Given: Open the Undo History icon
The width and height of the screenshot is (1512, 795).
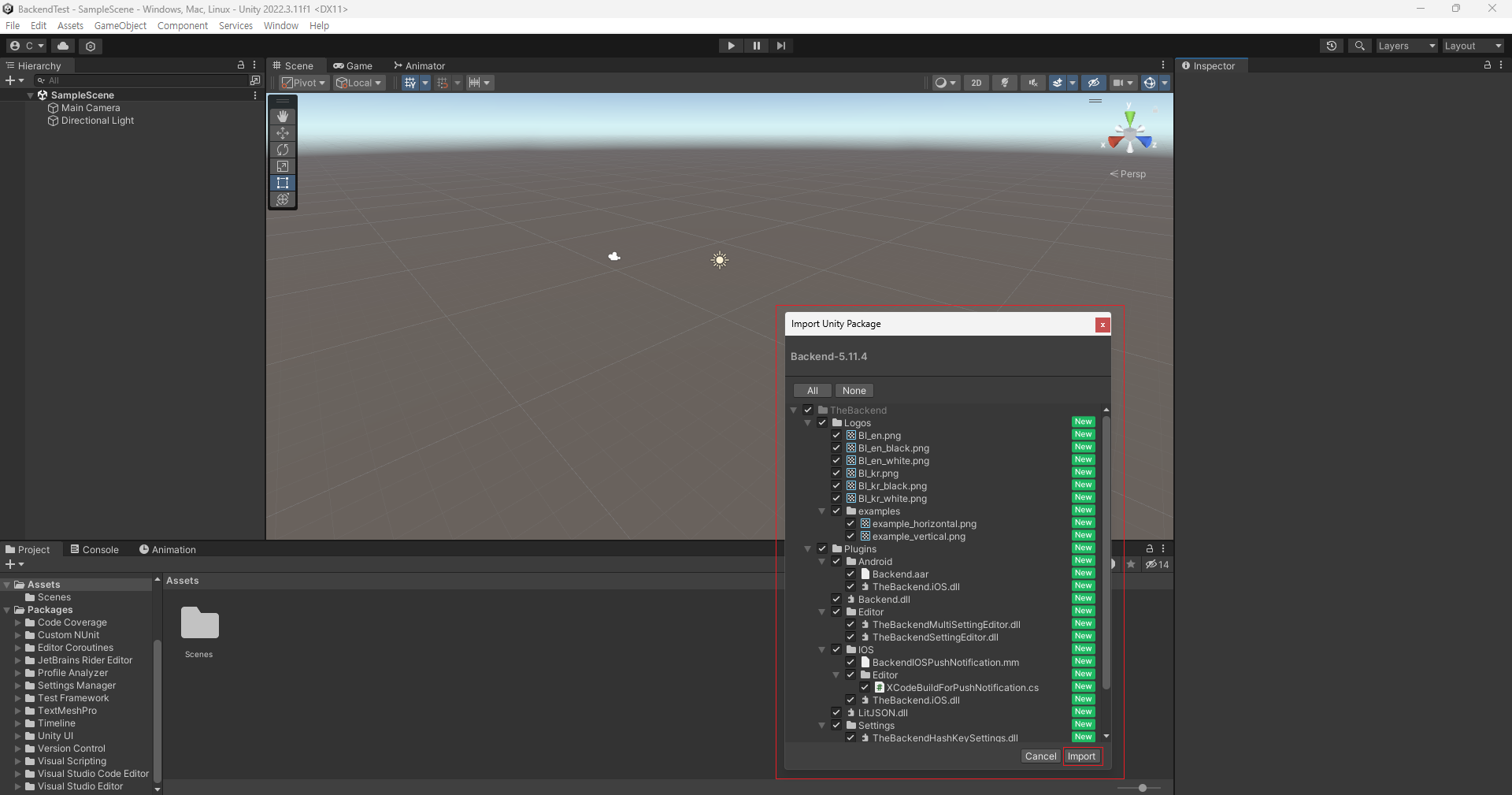Looking at the screenshot, I should click(1332, 46).
